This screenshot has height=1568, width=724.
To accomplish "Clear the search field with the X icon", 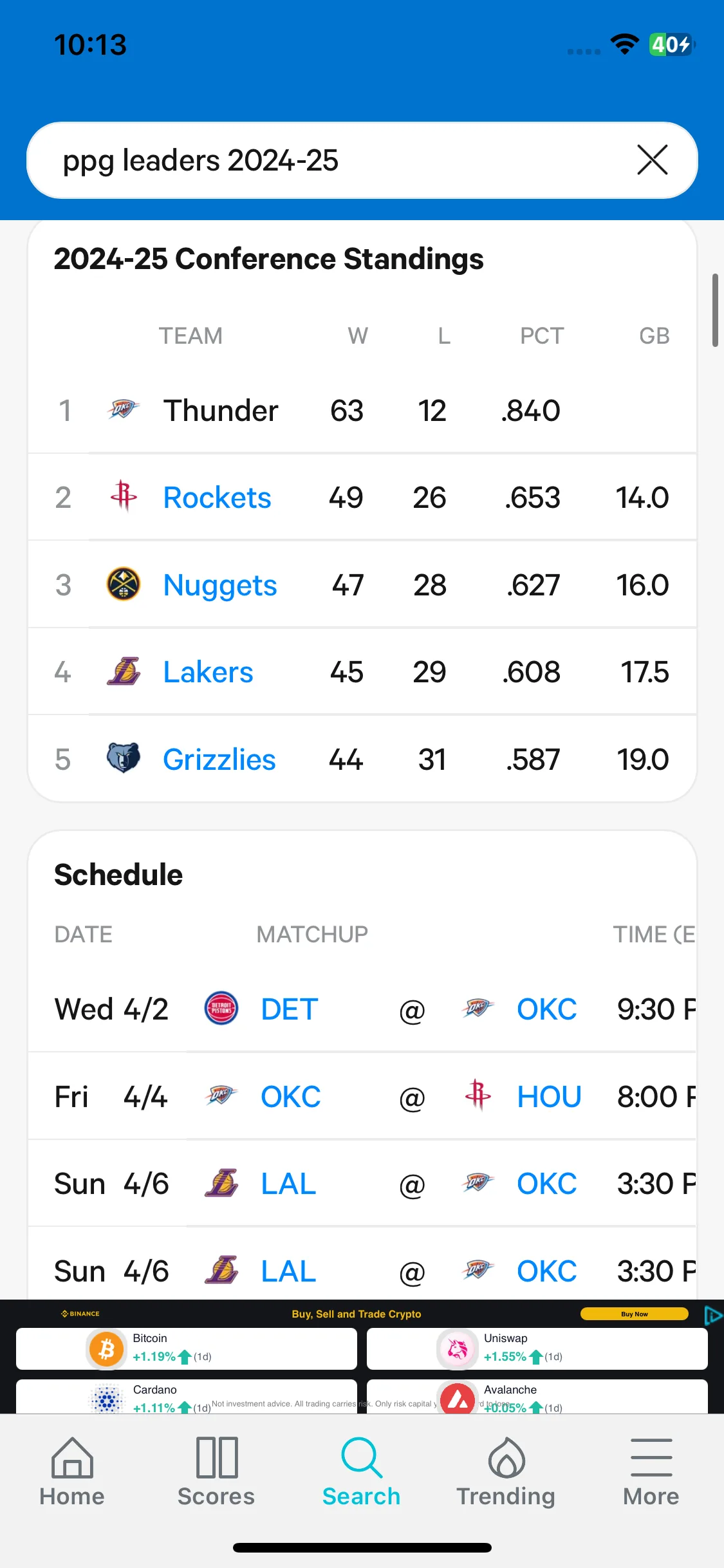I will click(652, 160).
